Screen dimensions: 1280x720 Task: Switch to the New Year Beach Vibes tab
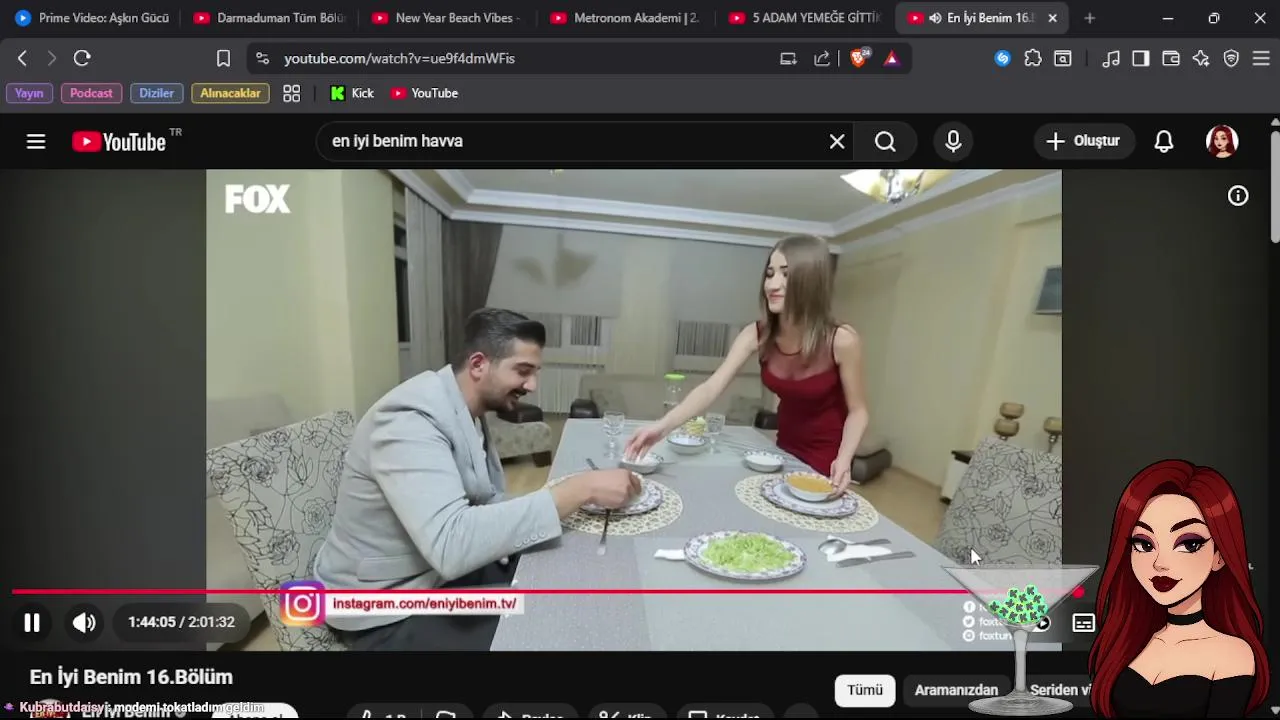448,18
